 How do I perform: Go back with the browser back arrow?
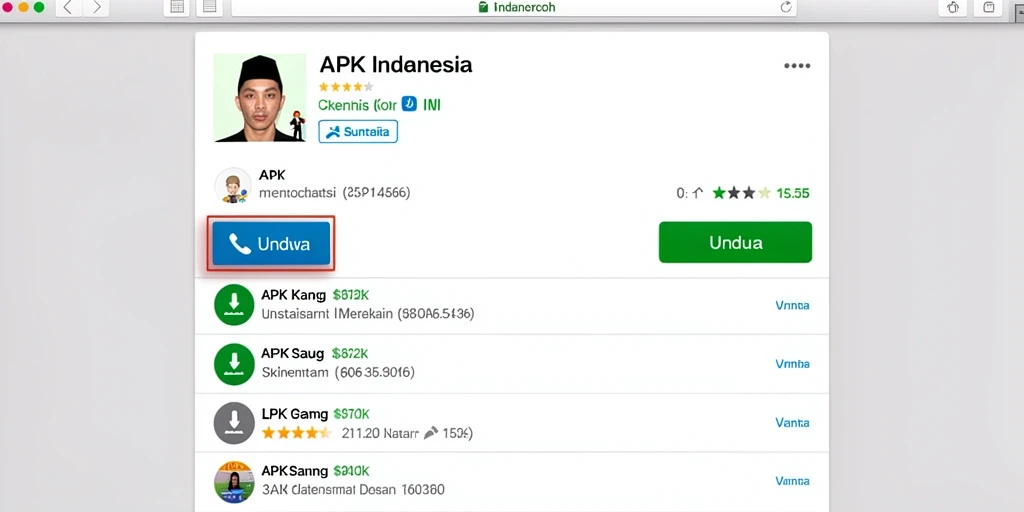click(68, 7)
